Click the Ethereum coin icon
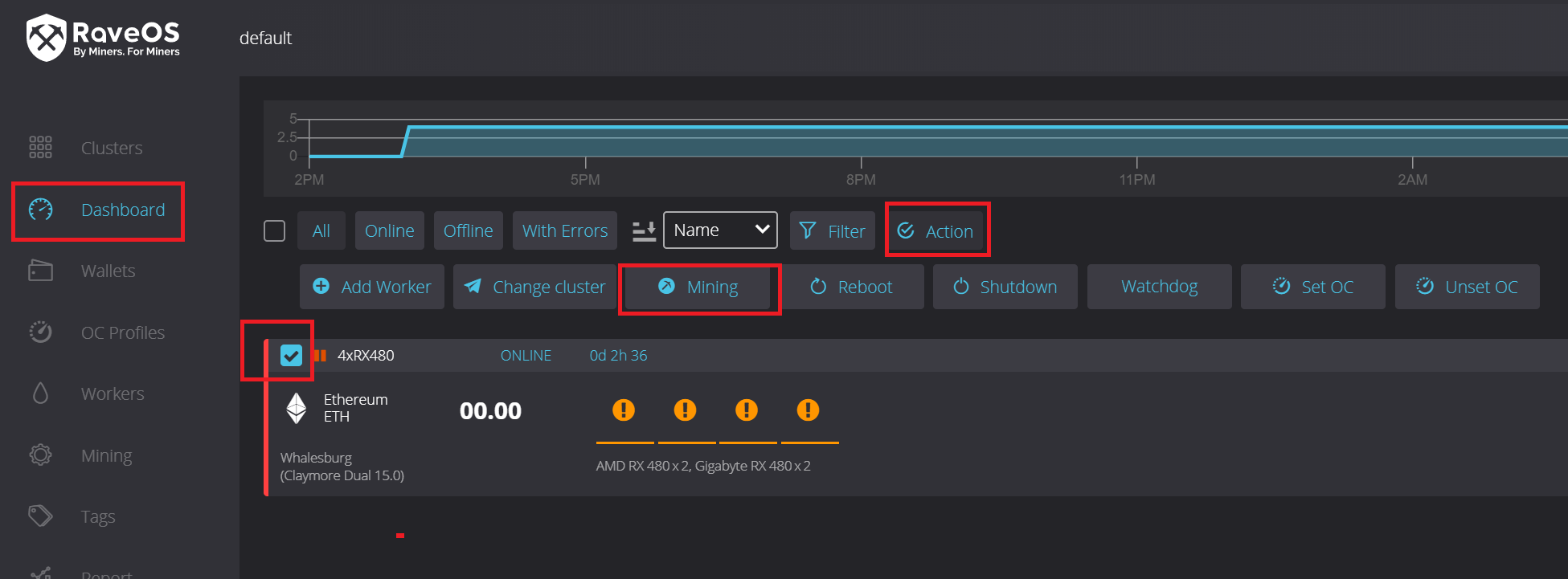The height and width of the screenshot is (579, 1568). (297, 408)
